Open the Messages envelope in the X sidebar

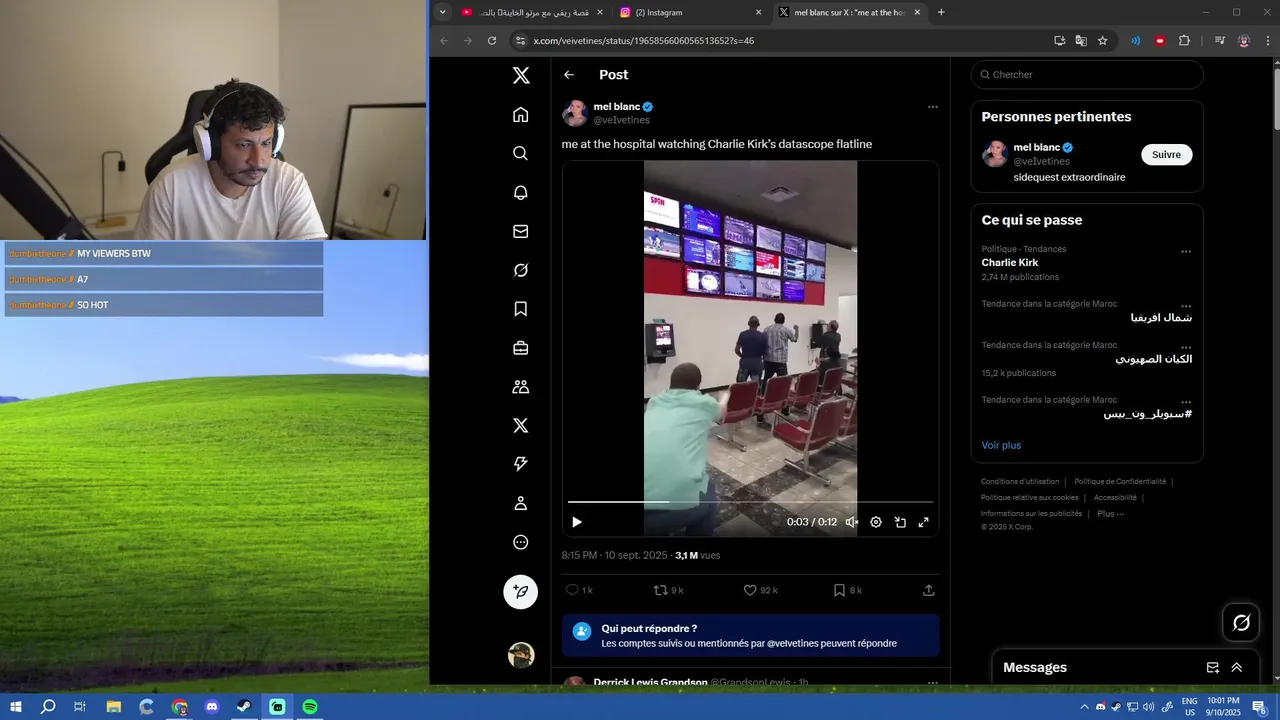click(x=520, y=231)
